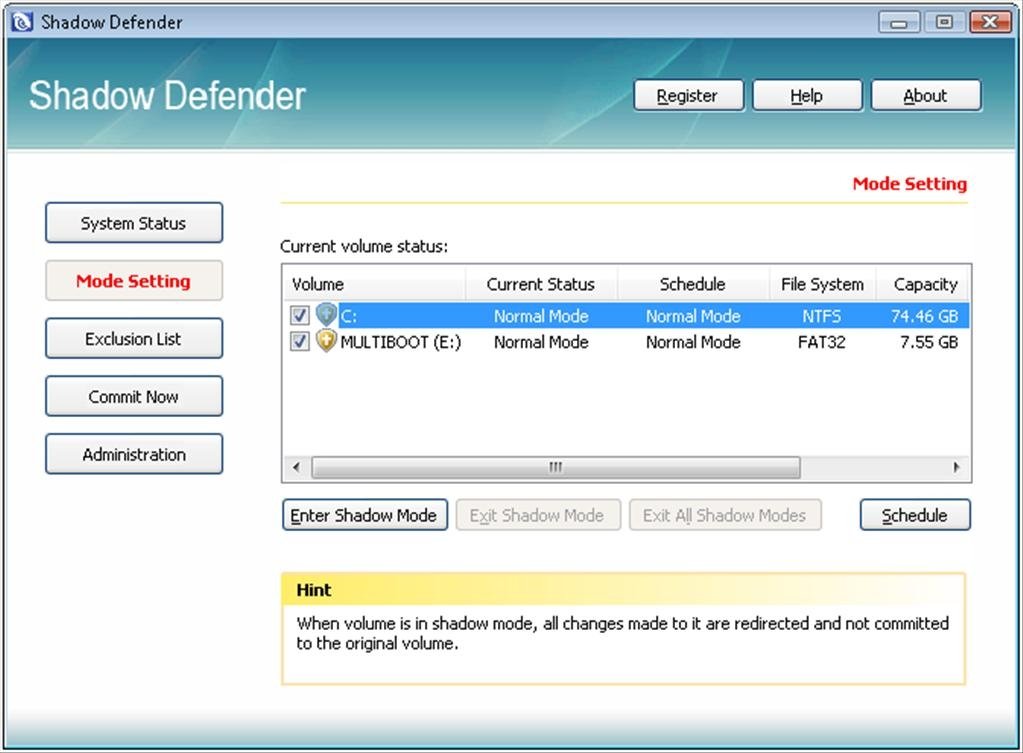Click Enter Shadow Mode button
Screen dimensions: 1023x753
365,515
